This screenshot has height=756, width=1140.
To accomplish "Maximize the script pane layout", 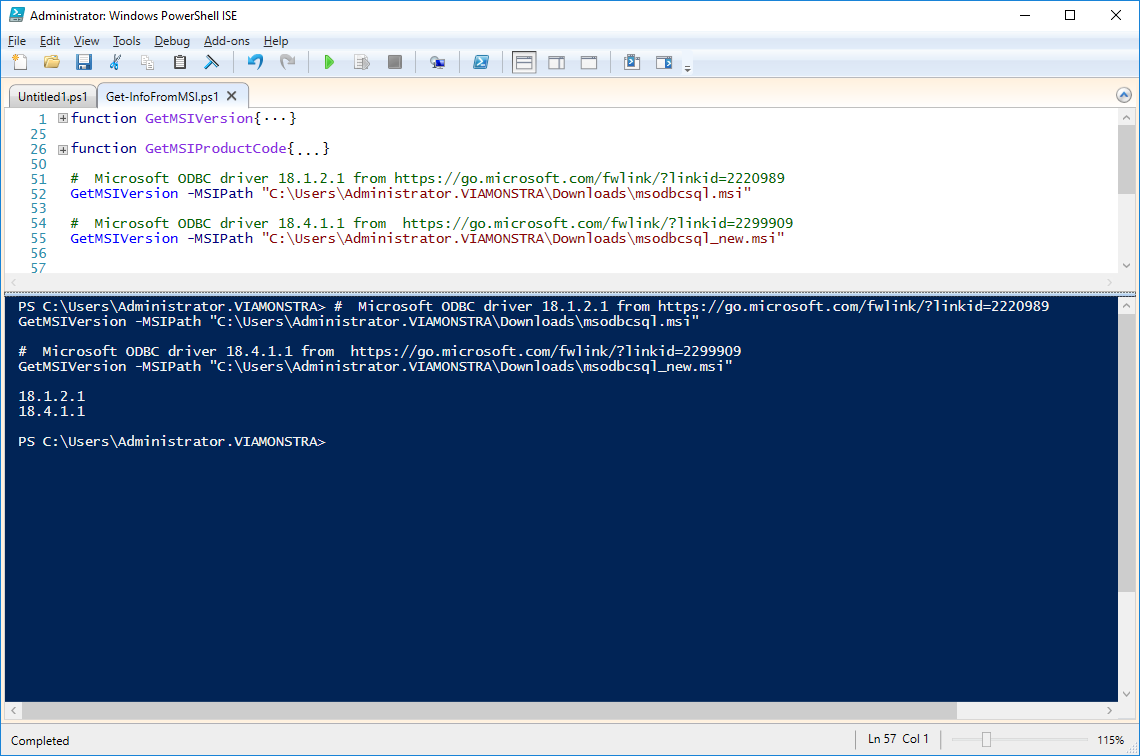I will (589, 63).
